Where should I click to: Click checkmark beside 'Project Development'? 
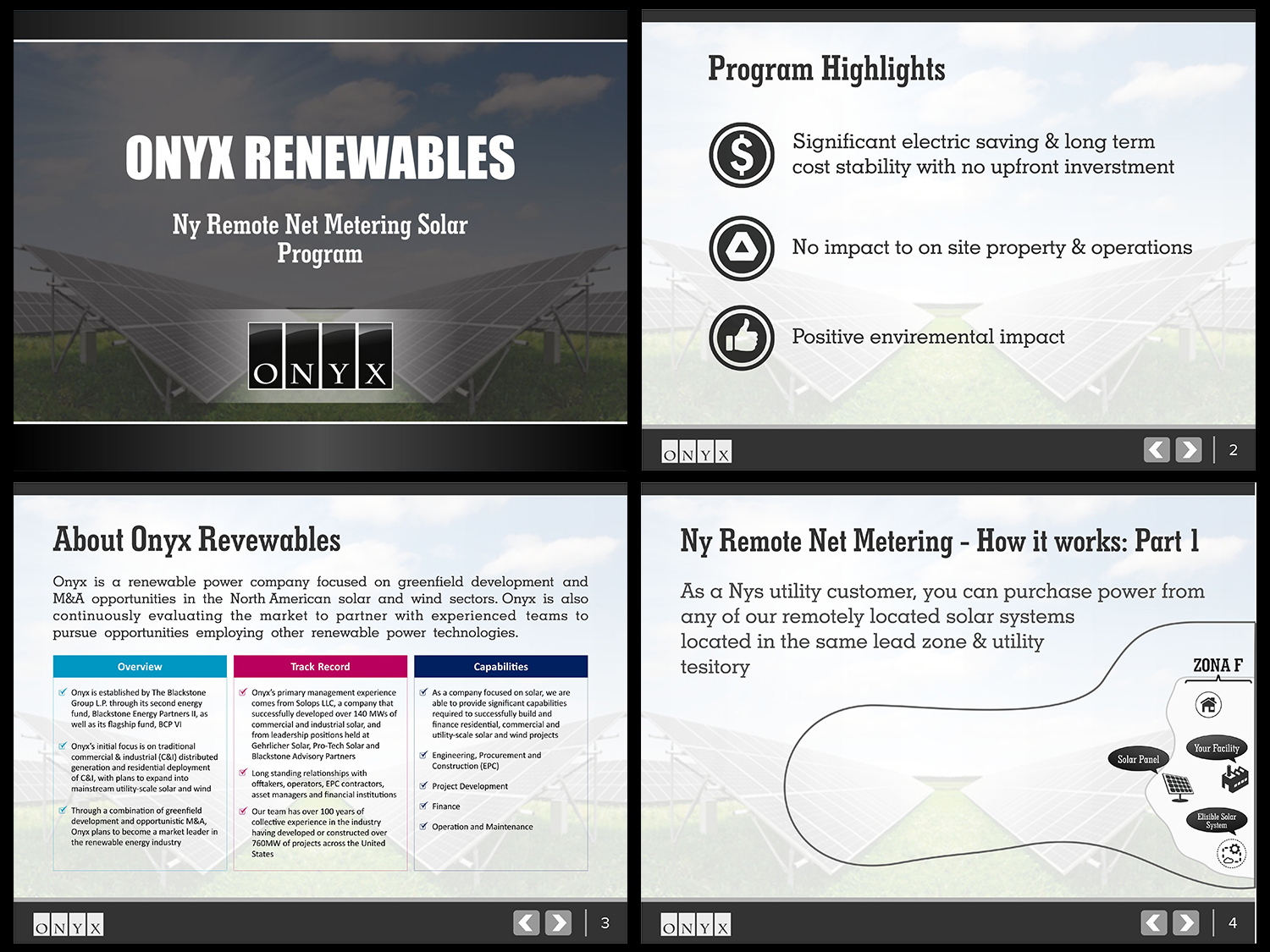click(424, 786)
